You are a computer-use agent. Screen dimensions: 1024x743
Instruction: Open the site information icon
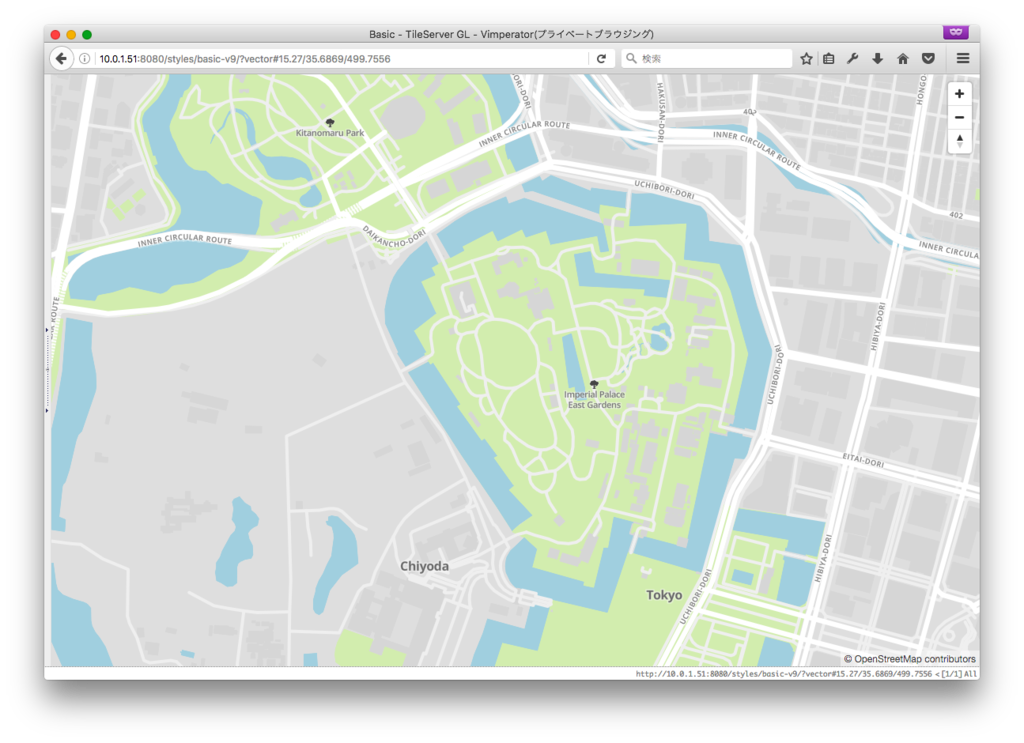coord(85,59)
